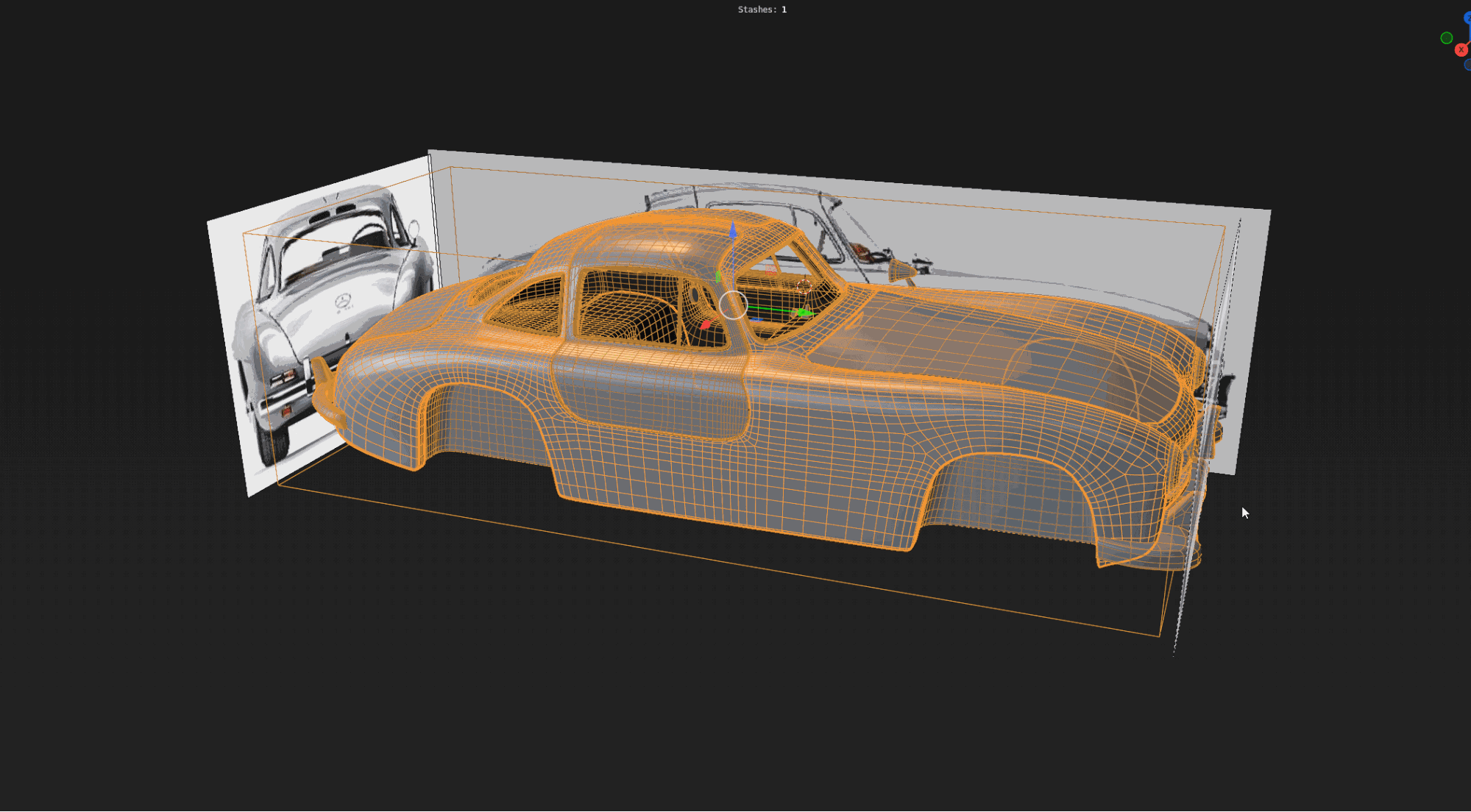Click the white circle at move gizmo center
Viewport: 1471px width, 812px height.
coord(733,304)
